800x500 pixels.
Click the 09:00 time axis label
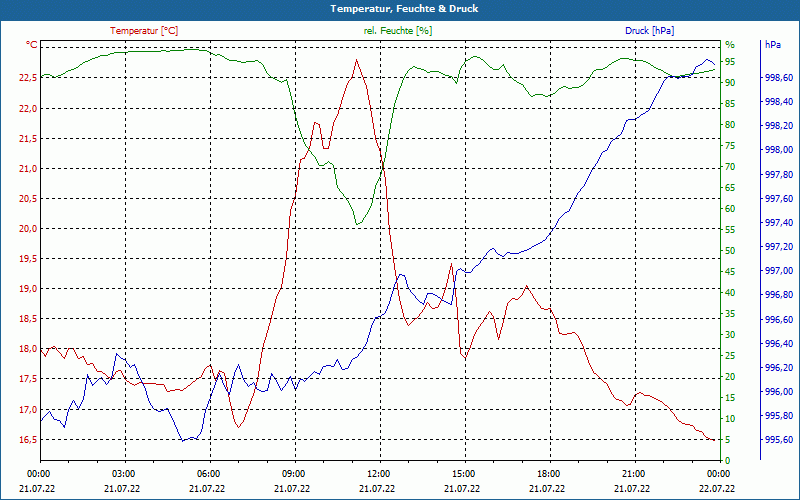pyautogui.click(x=293, y=473)
